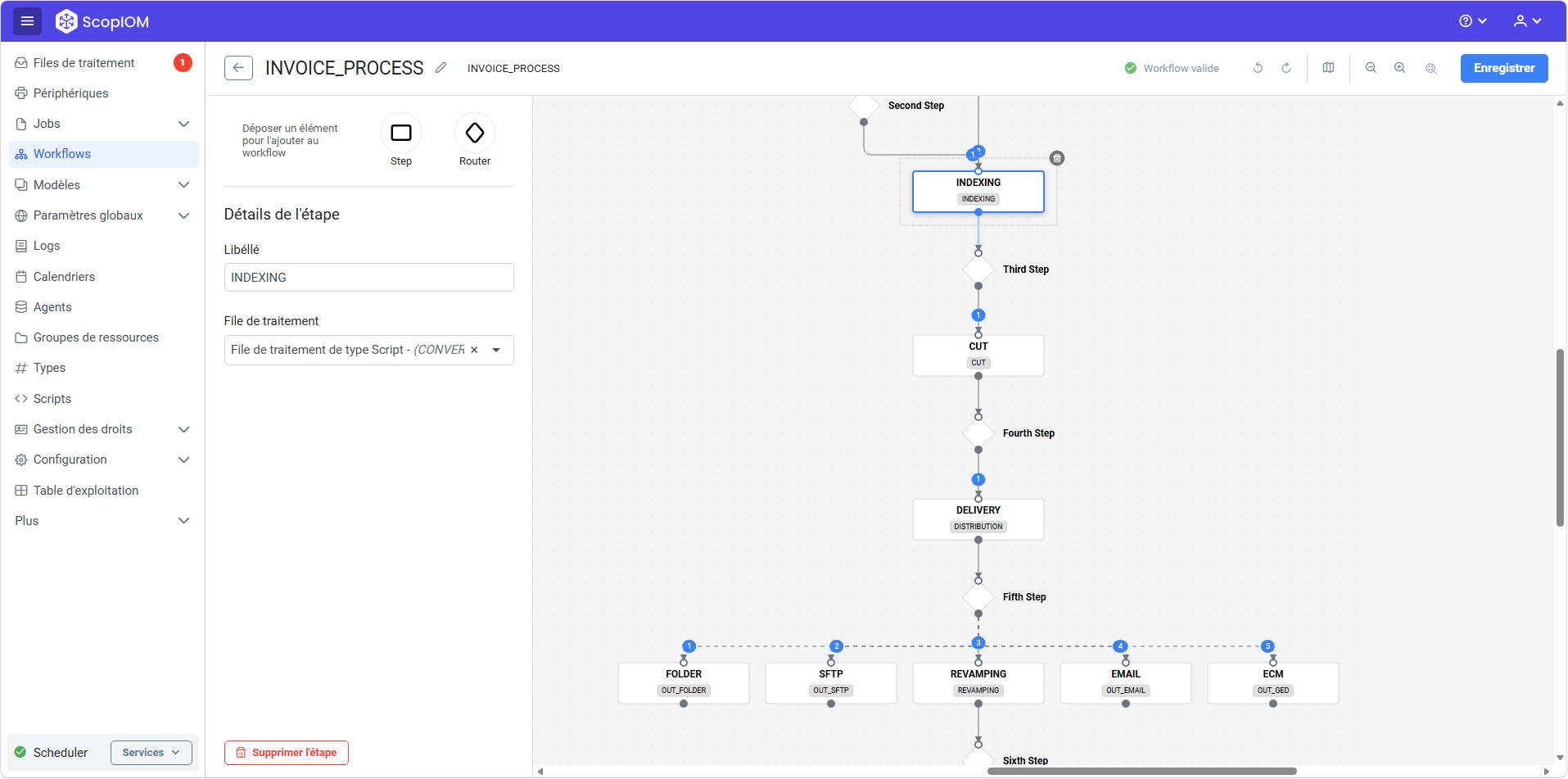Select the REVAMPING step node
This screenshot has width=1568, height=779.
click(x=978, y=682)
